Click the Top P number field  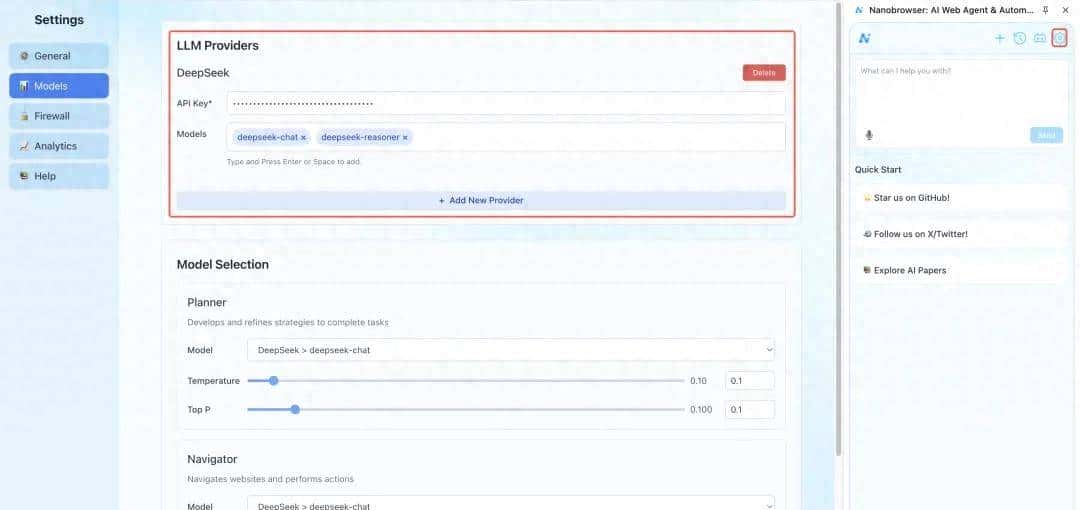tap(749, 409)
